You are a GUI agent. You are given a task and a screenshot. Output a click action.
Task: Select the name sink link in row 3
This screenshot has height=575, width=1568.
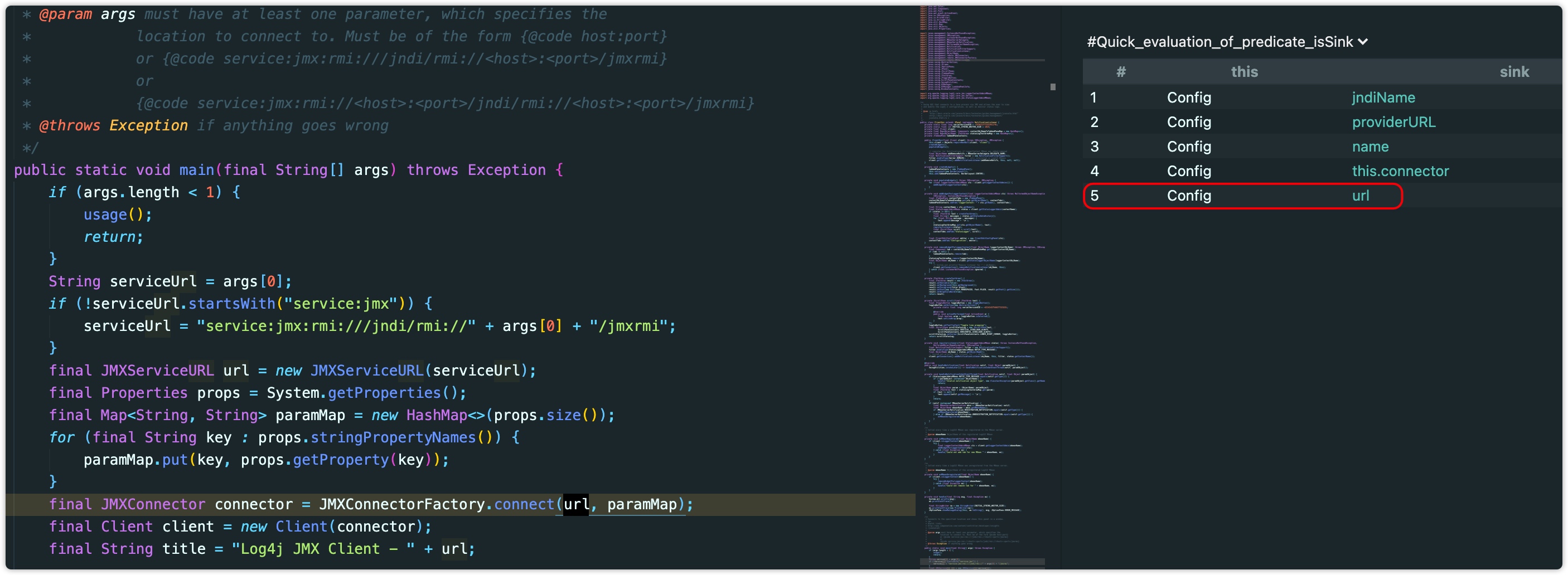tap(1370, 147)
